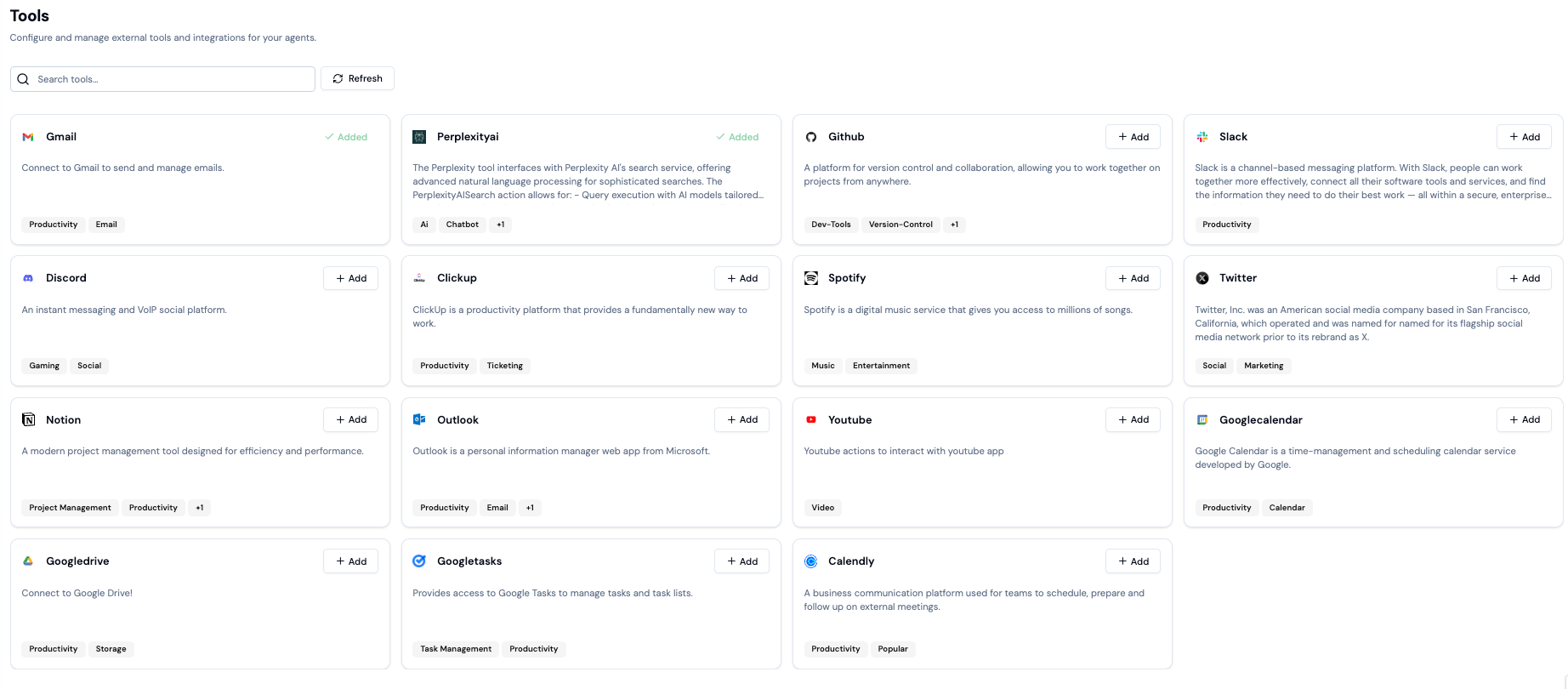Viewport: 1568px width, 689px height.
Task: Click the Added status on Perplexityai card
Action: click(x=737, y=137)
